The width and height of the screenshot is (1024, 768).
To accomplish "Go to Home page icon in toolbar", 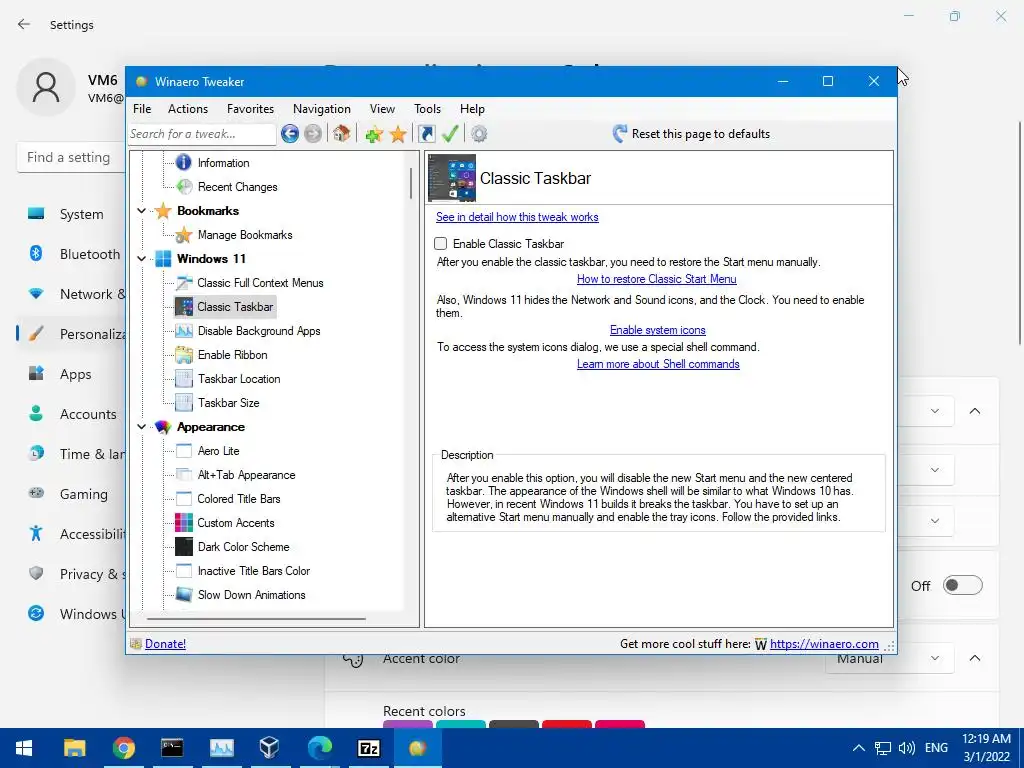I will [x=341, y=134].
